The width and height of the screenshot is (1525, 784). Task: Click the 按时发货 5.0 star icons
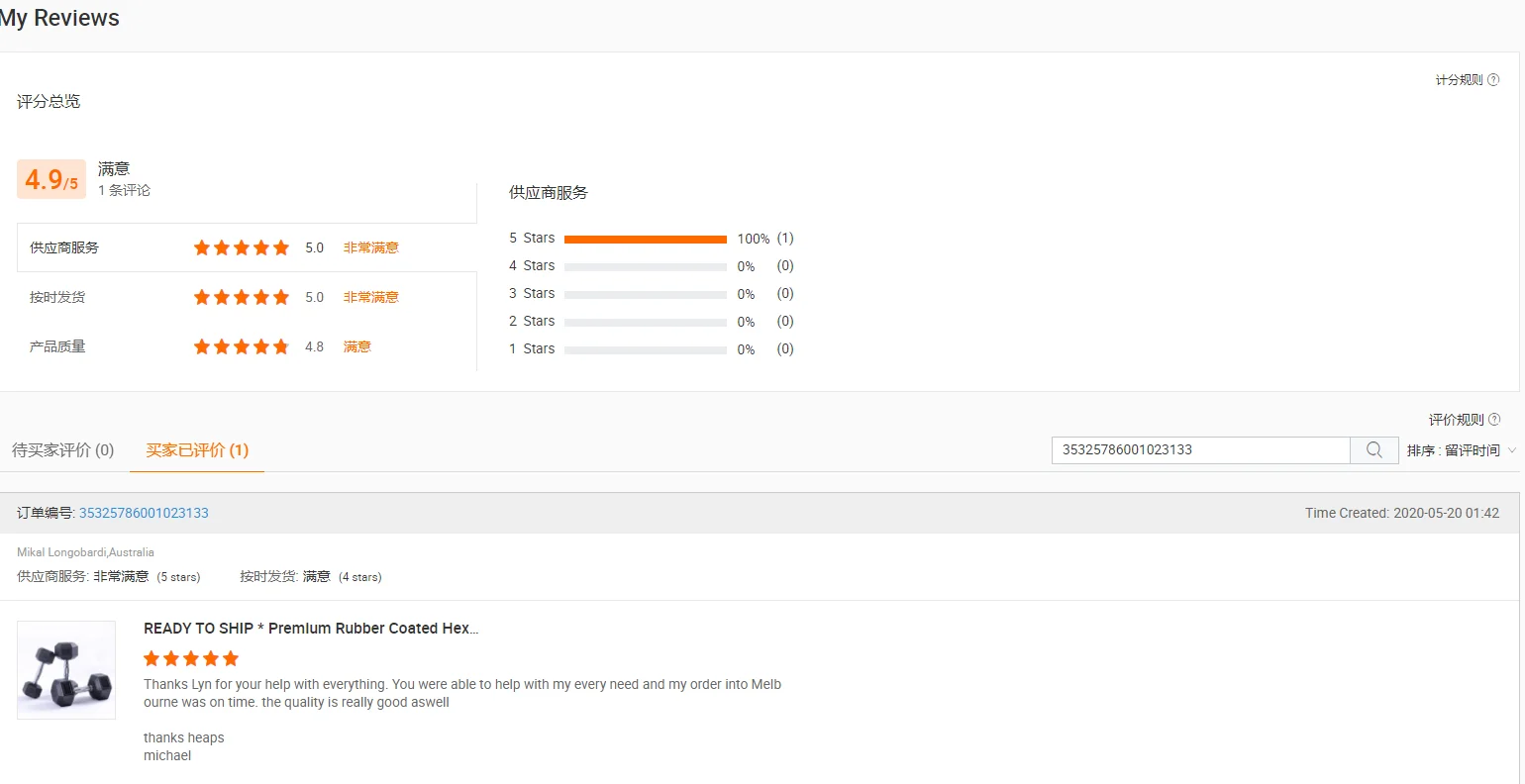[242, 297]
